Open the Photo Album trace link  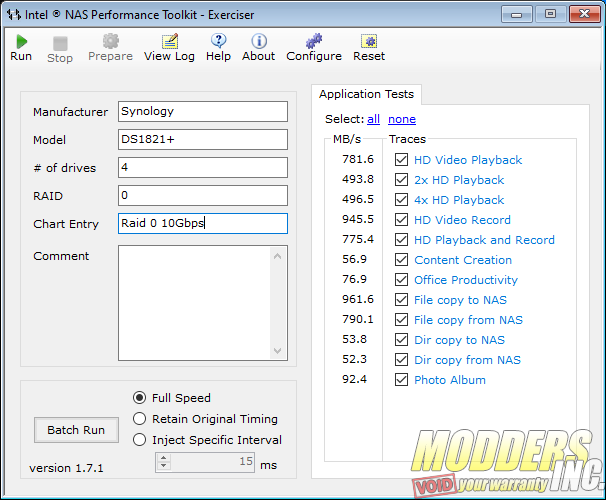(450, 380)
